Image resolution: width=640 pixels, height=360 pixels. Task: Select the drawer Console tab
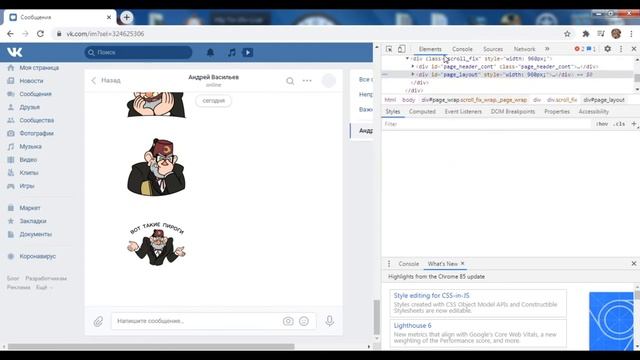(x=409, y=264)
